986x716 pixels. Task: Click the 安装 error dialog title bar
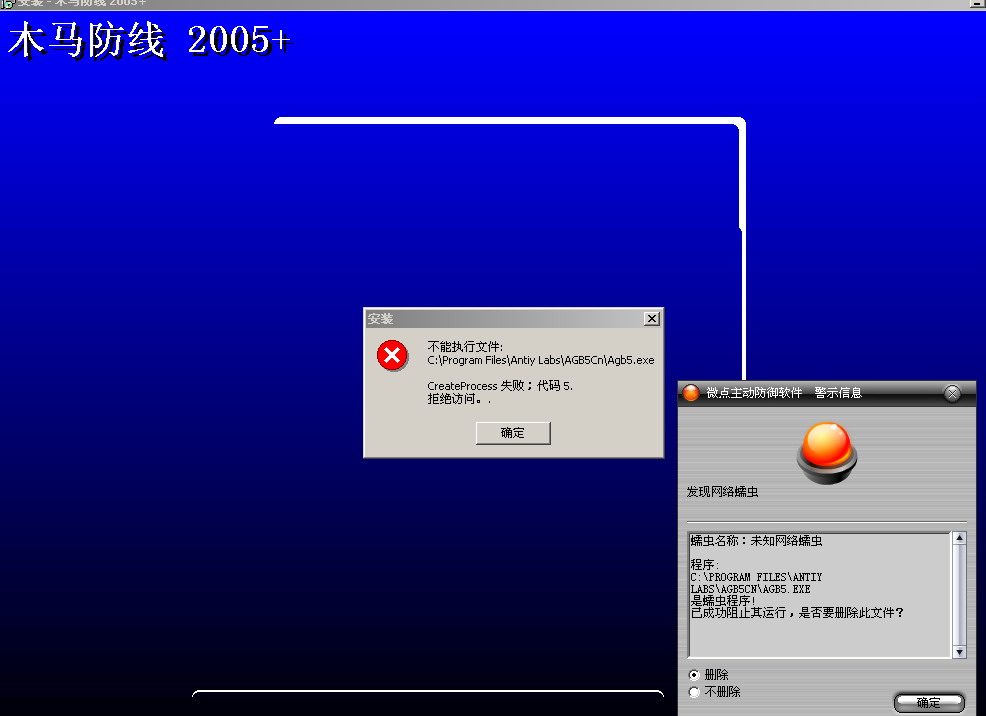click(x=500, y=319)
